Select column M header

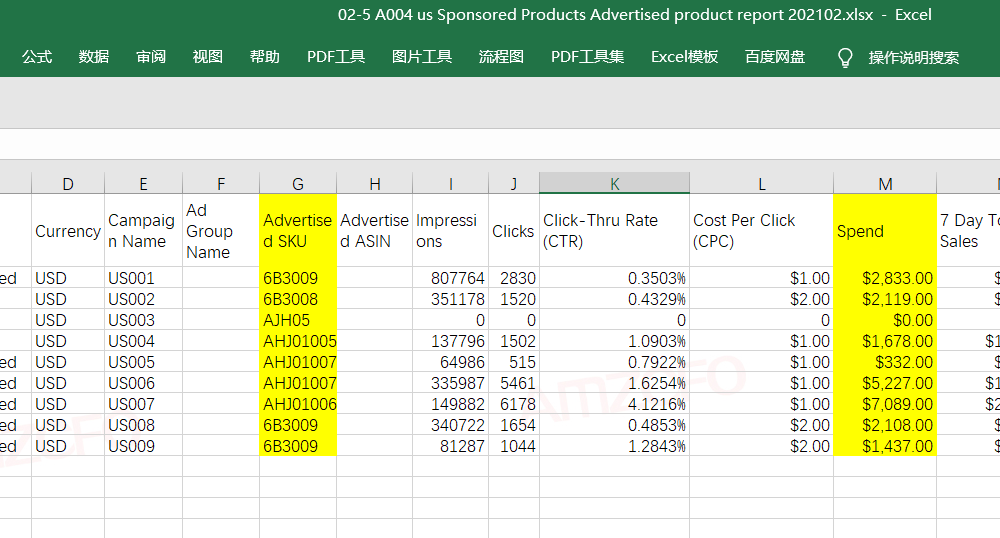click(885, 184)
